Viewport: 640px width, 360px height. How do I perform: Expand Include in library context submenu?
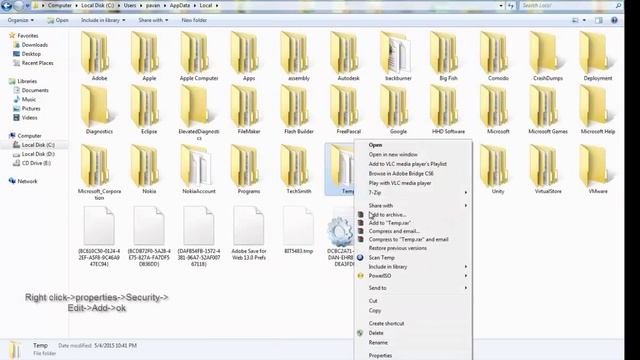413,267
